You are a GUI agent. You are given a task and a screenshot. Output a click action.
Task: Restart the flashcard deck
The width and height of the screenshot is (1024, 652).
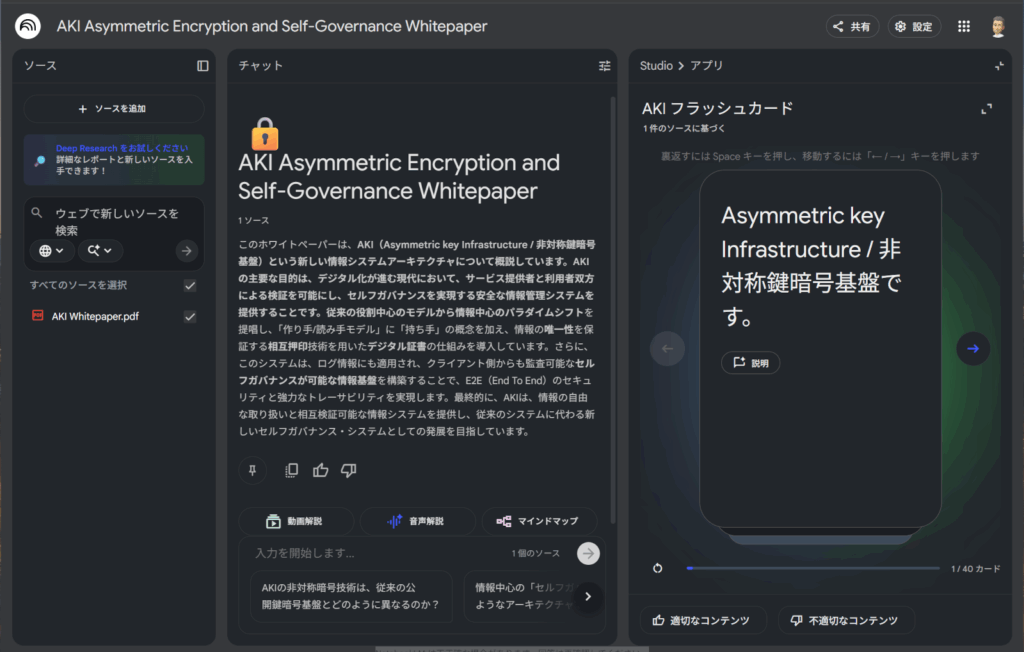pos(657,568)
